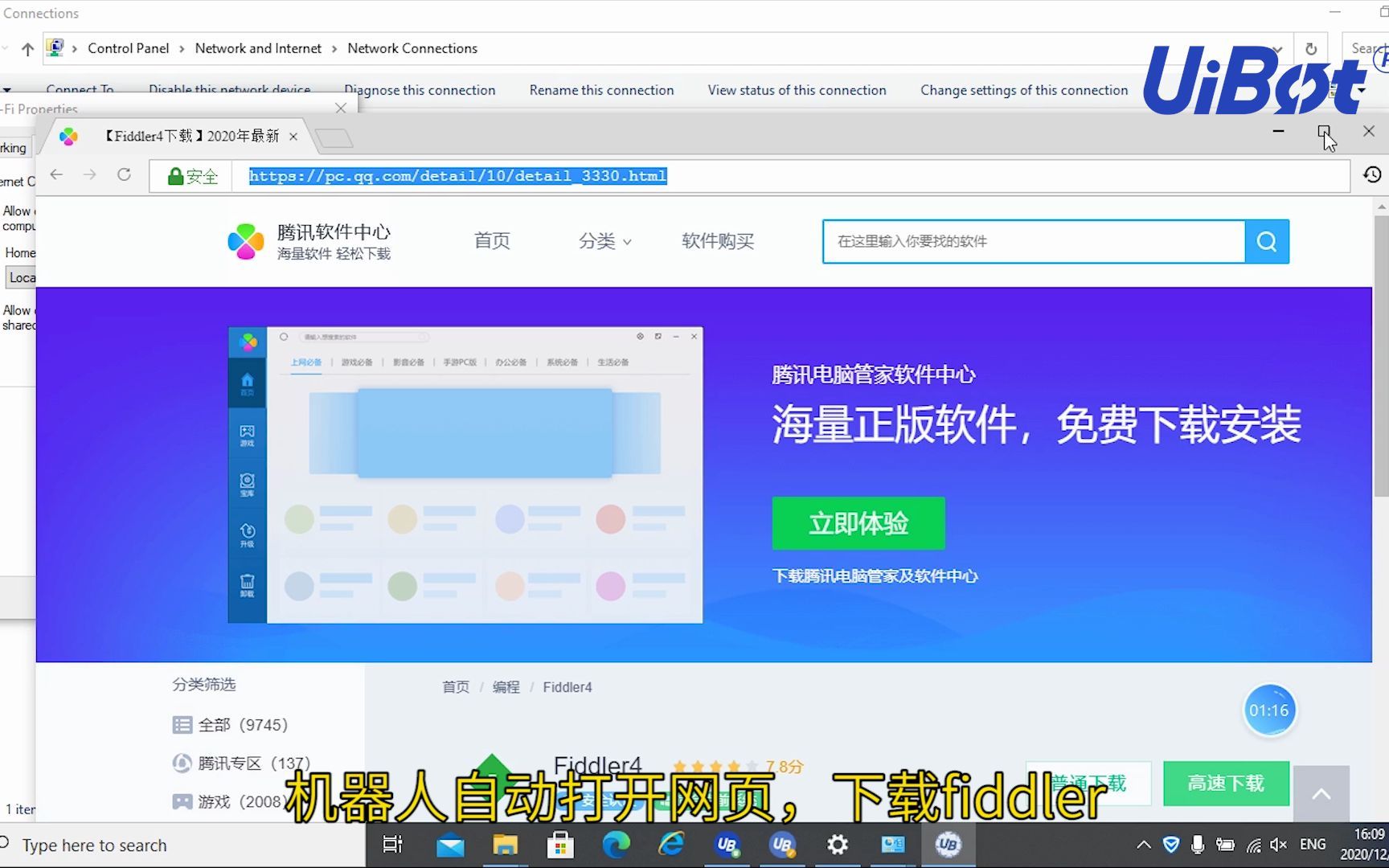
Task: Open 软件购买 navigation item
Action: click(x=718, y=241)
